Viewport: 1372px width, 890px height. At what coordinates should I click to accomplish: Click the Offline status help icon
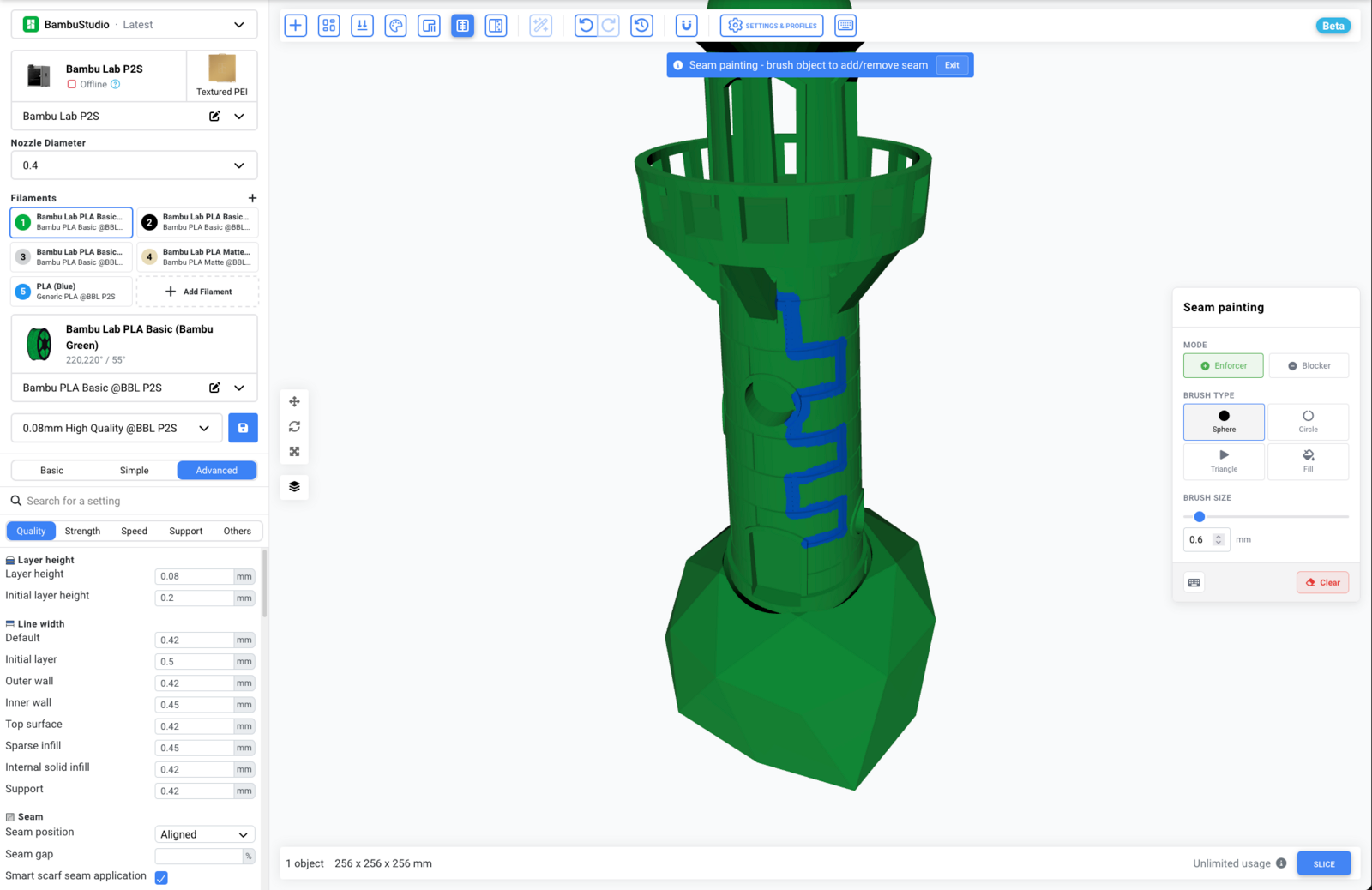coord(116,84)
